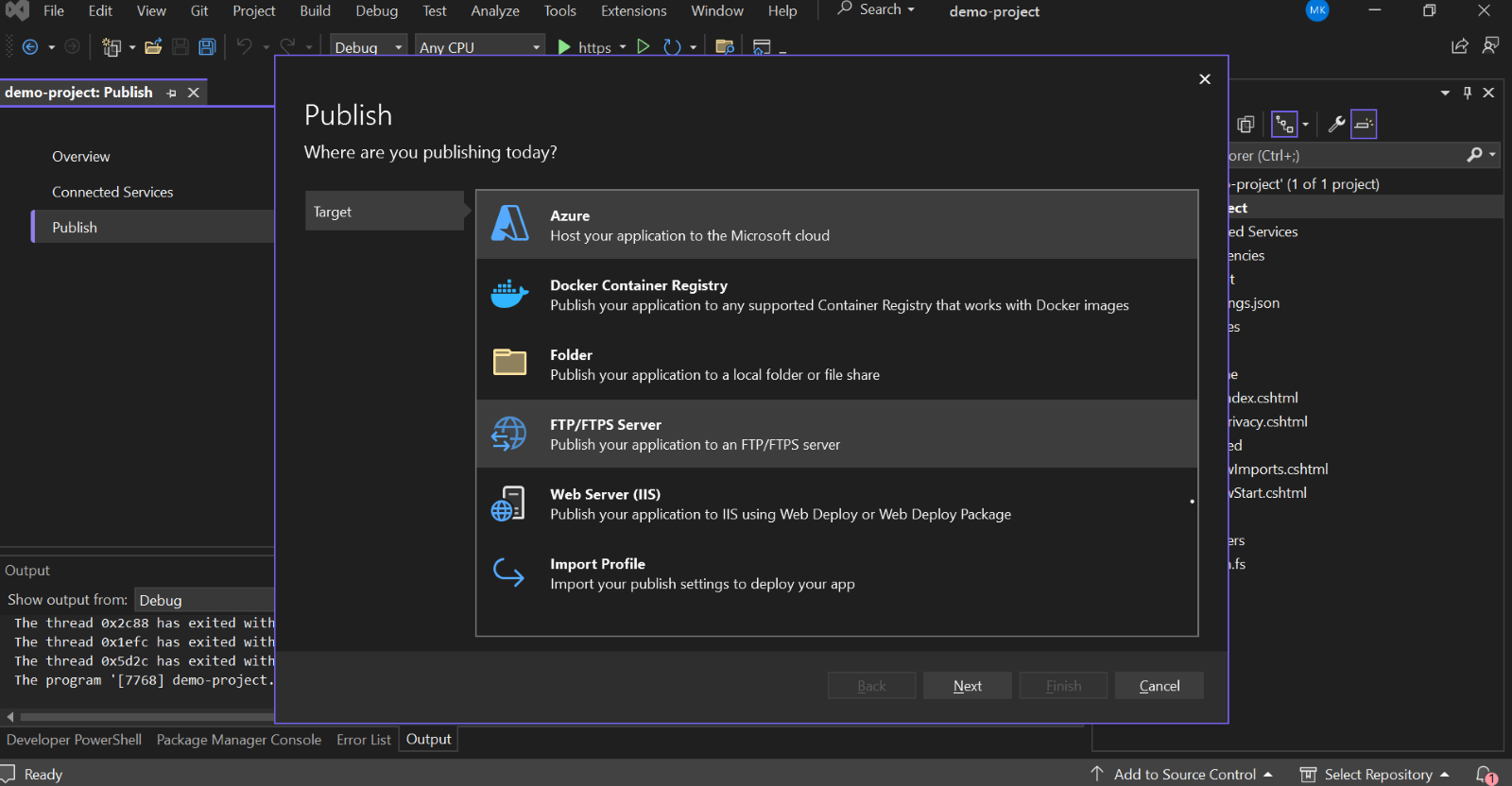This screenshot has width=1512, height=786.
Task: Open Solution Explorer window options dropdown arrow
Action: 1445,93
